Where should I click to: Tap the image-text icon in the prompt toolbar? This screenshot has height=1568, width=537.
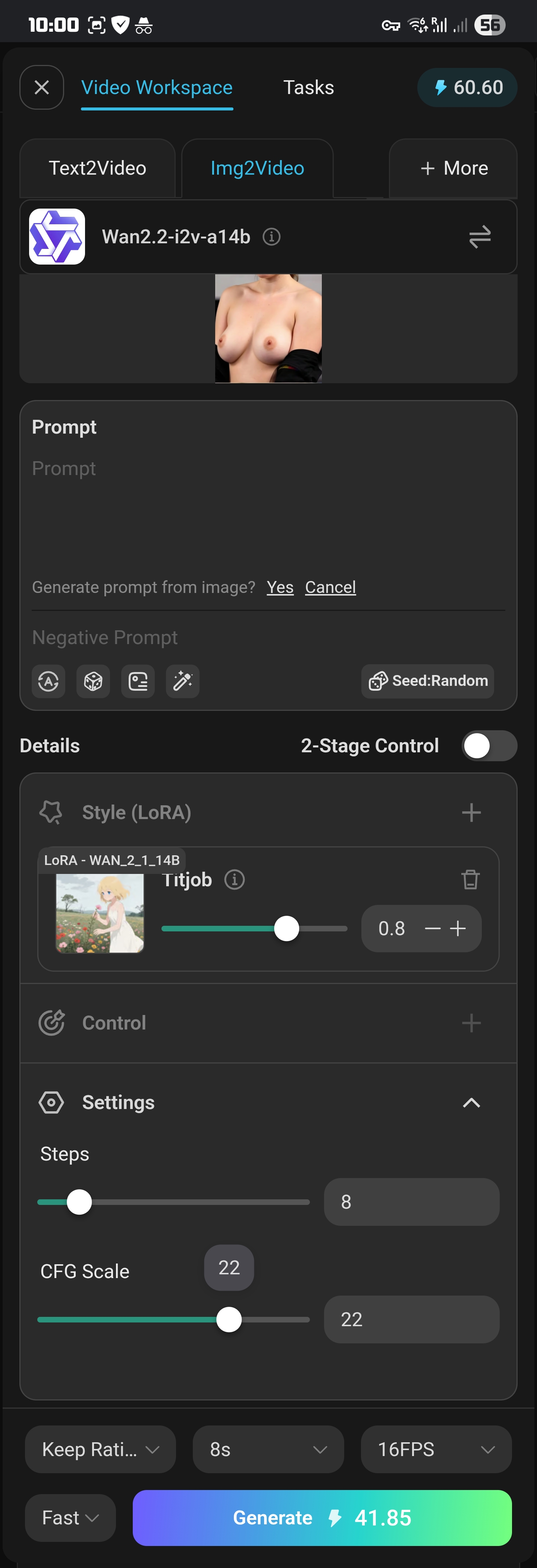138,681
